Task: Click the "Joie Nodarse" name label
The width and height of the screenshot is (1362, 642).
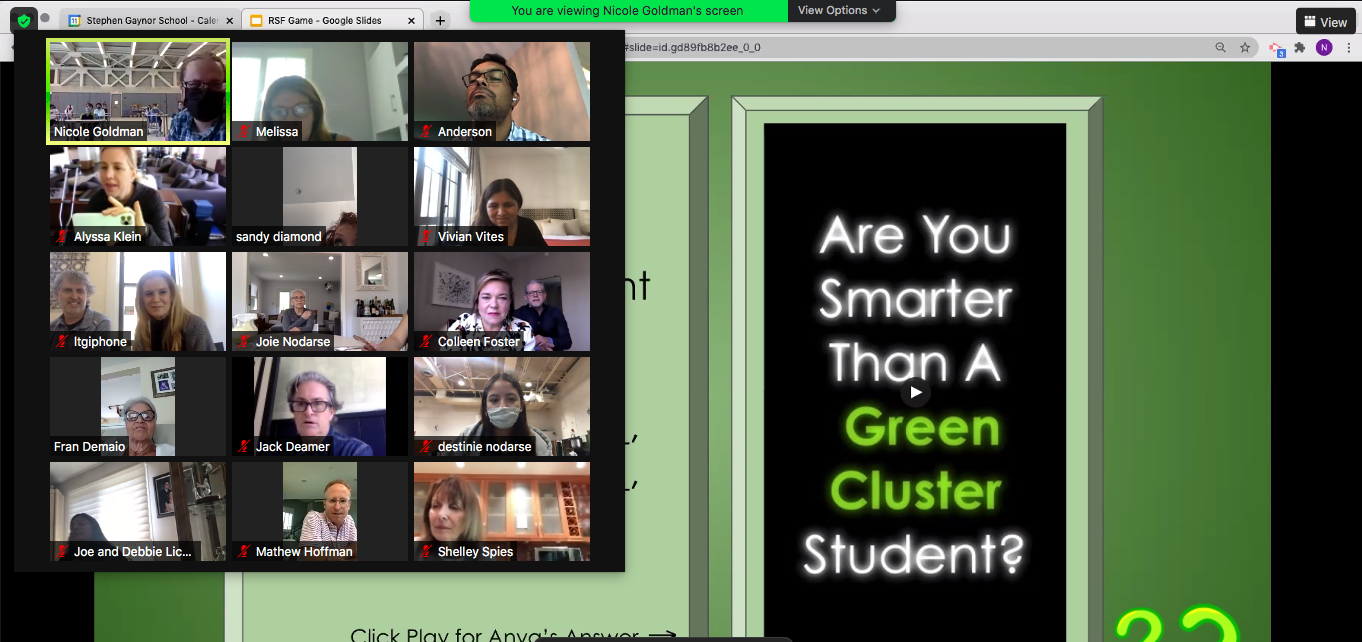Action: tap(292, 342)
